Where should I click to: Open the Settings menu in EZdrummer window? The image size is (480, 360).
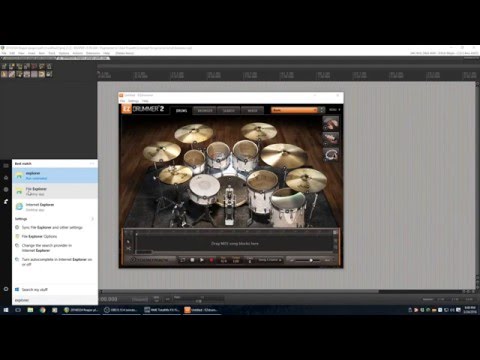[x=133, y=101]
